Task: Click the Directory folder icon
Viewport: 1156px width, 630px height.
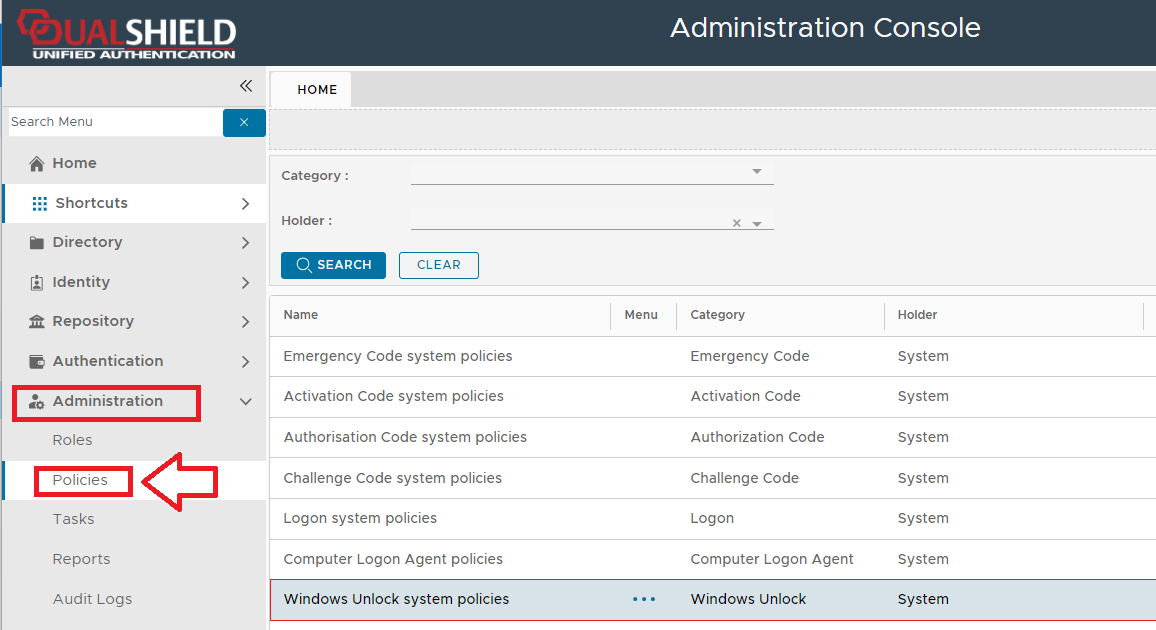Action: coord(37,242)
